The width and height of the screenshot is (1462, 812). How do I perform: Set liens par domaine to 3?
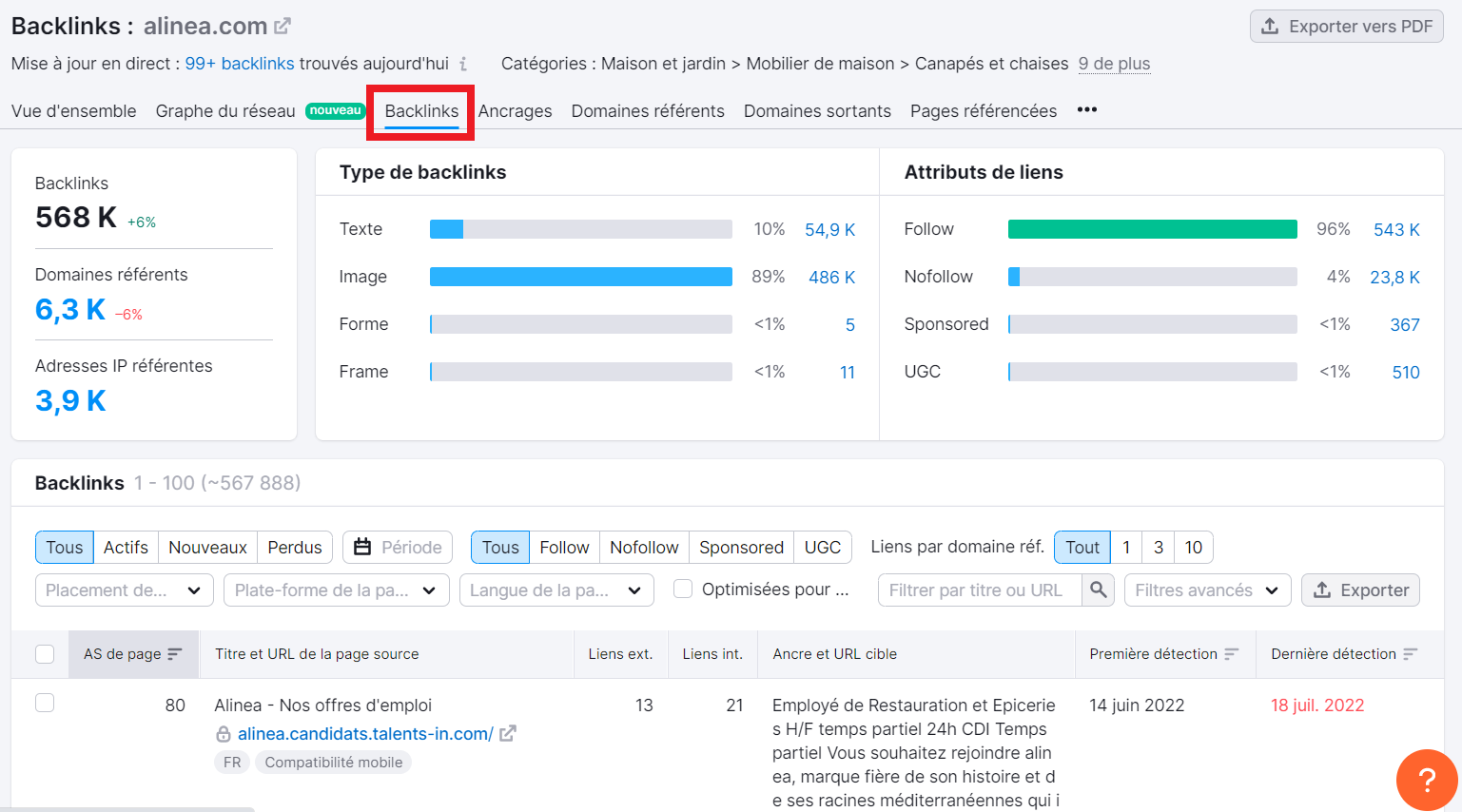(x=1159, y=547)
